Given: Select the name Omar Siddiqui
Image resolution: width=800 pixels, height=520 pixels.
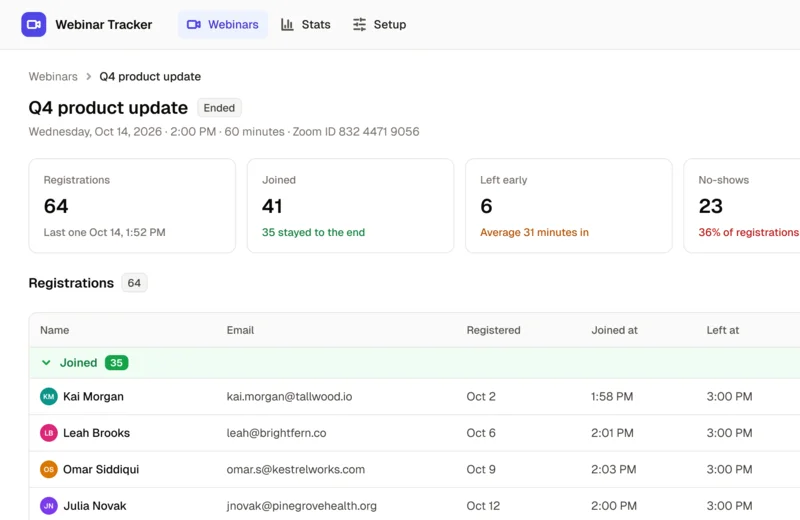Looking at the screenshot, I should pyautogui.click(x=101, y=469).
